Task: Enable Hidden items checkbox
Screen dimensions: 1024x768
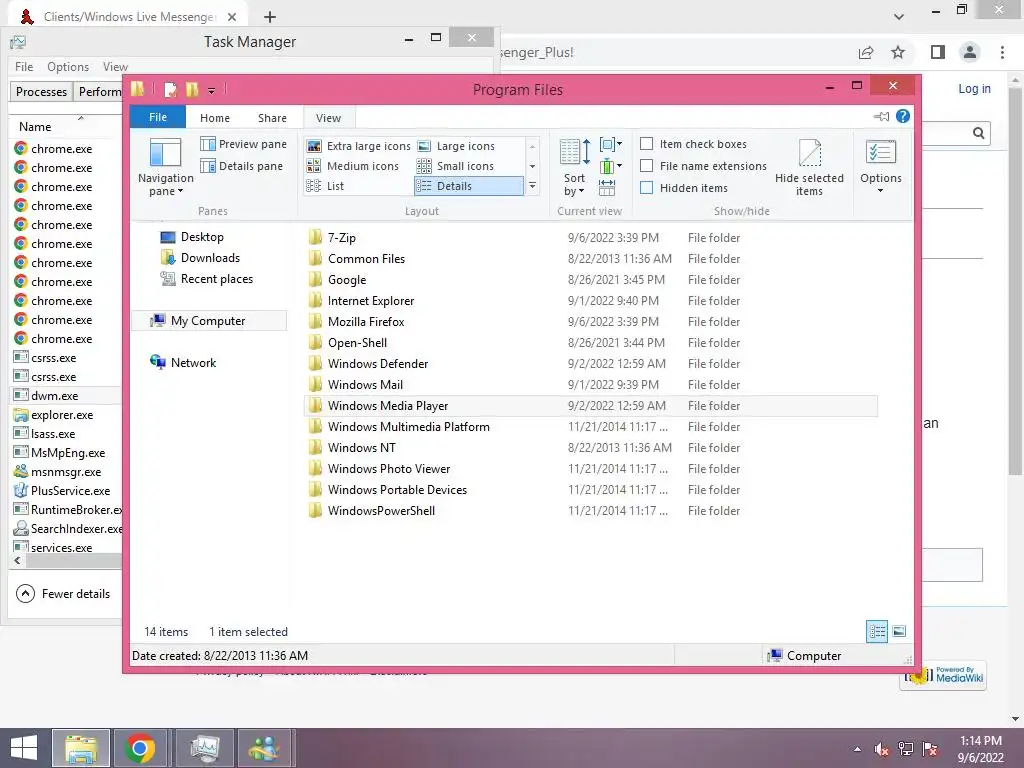Action: pyautogui.click(x=647, y=188)
